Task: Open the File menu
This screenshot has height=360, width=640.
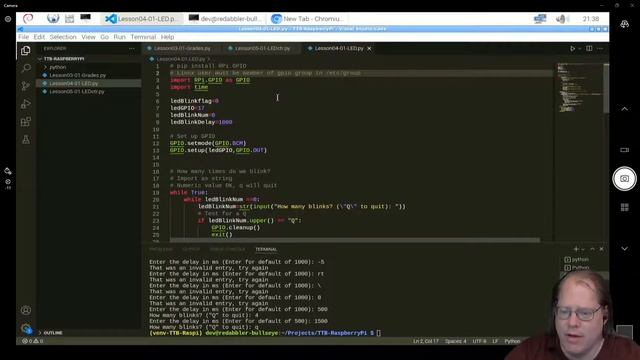Action: [24, 37]
